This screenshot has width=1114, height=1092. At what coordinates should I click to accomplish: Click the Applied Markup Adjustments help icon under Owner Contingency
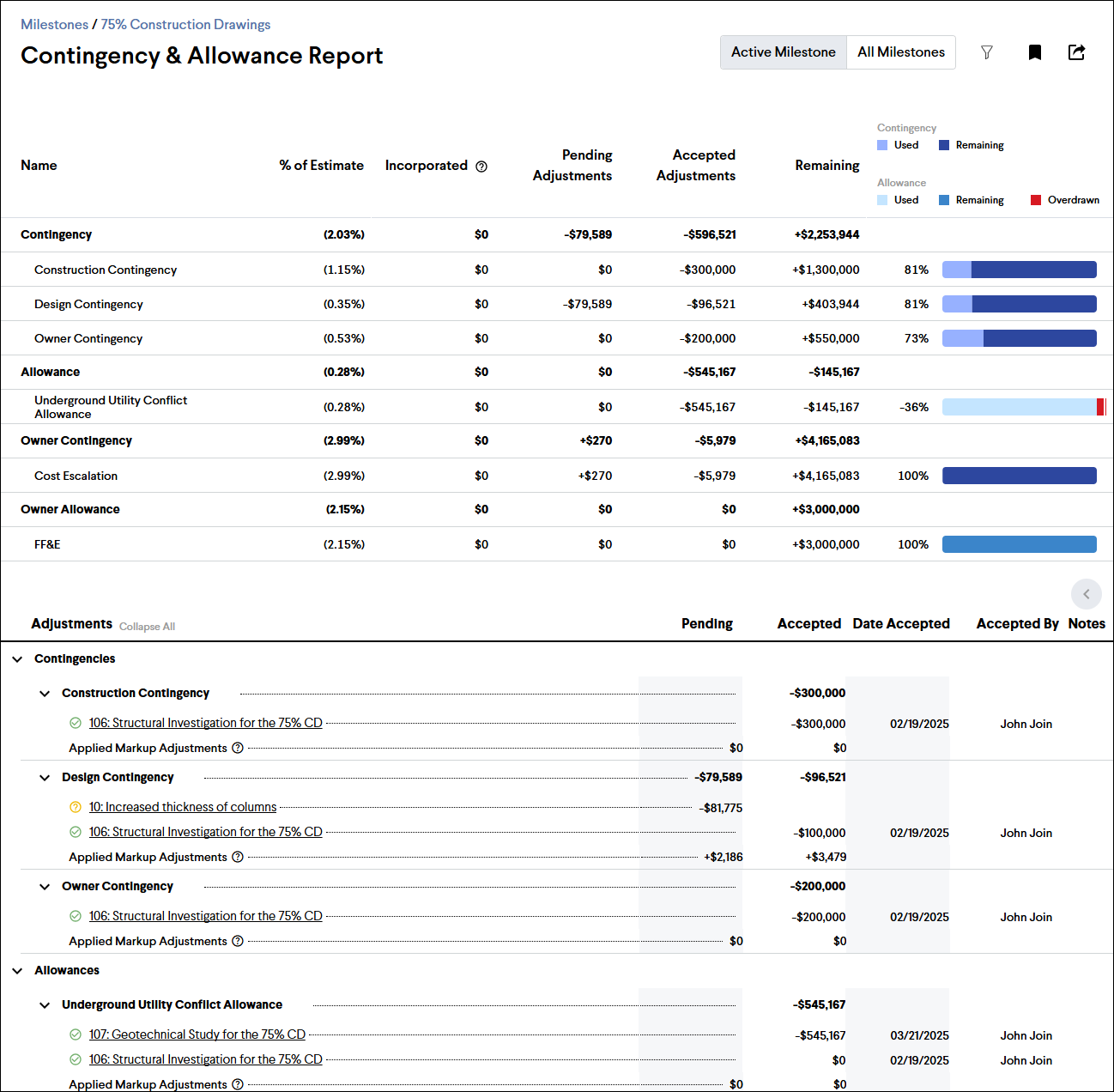[238, 941]
